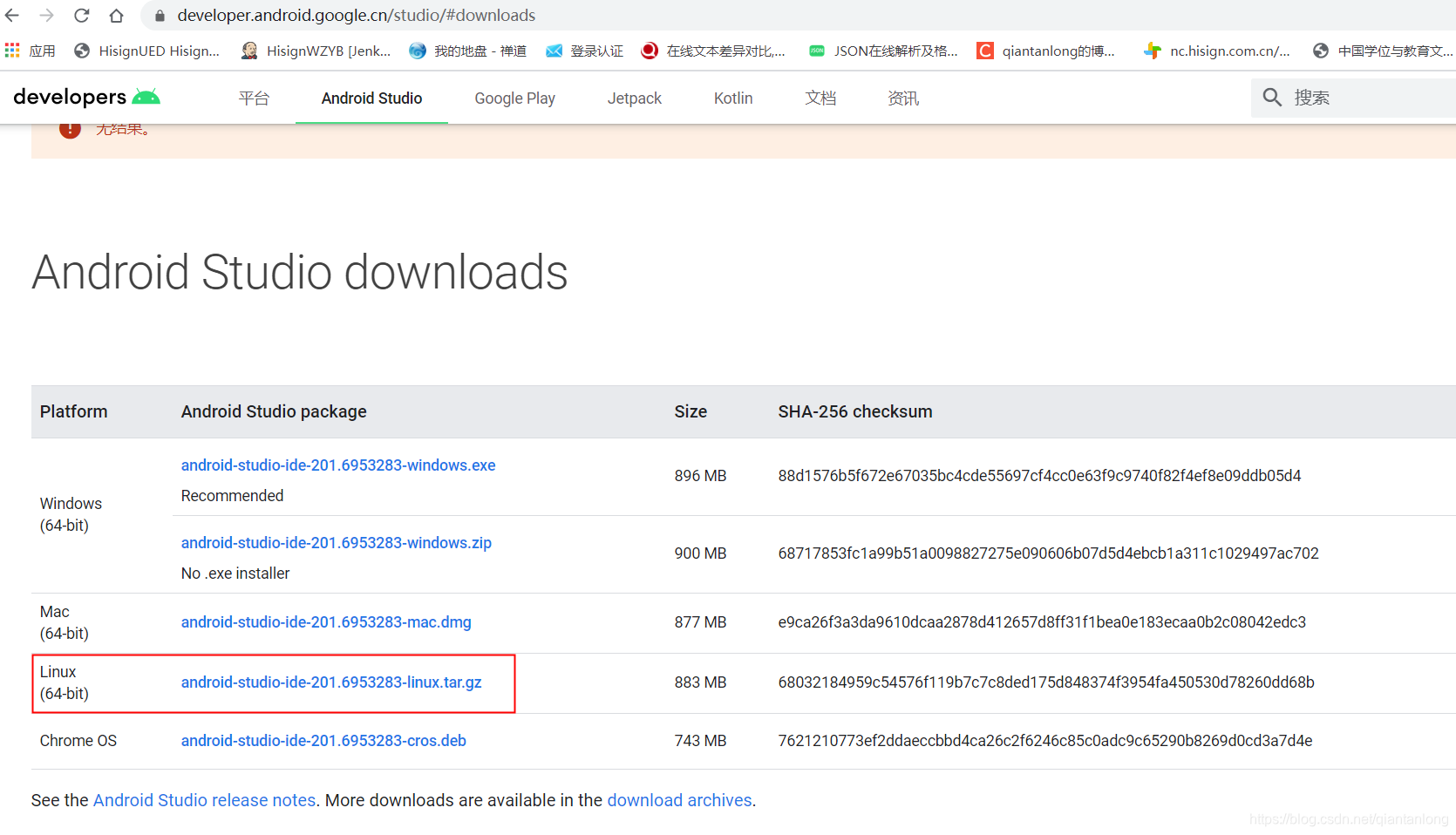Open the download archives link
Screen dimensions: 1456x835
click(679, 800)
